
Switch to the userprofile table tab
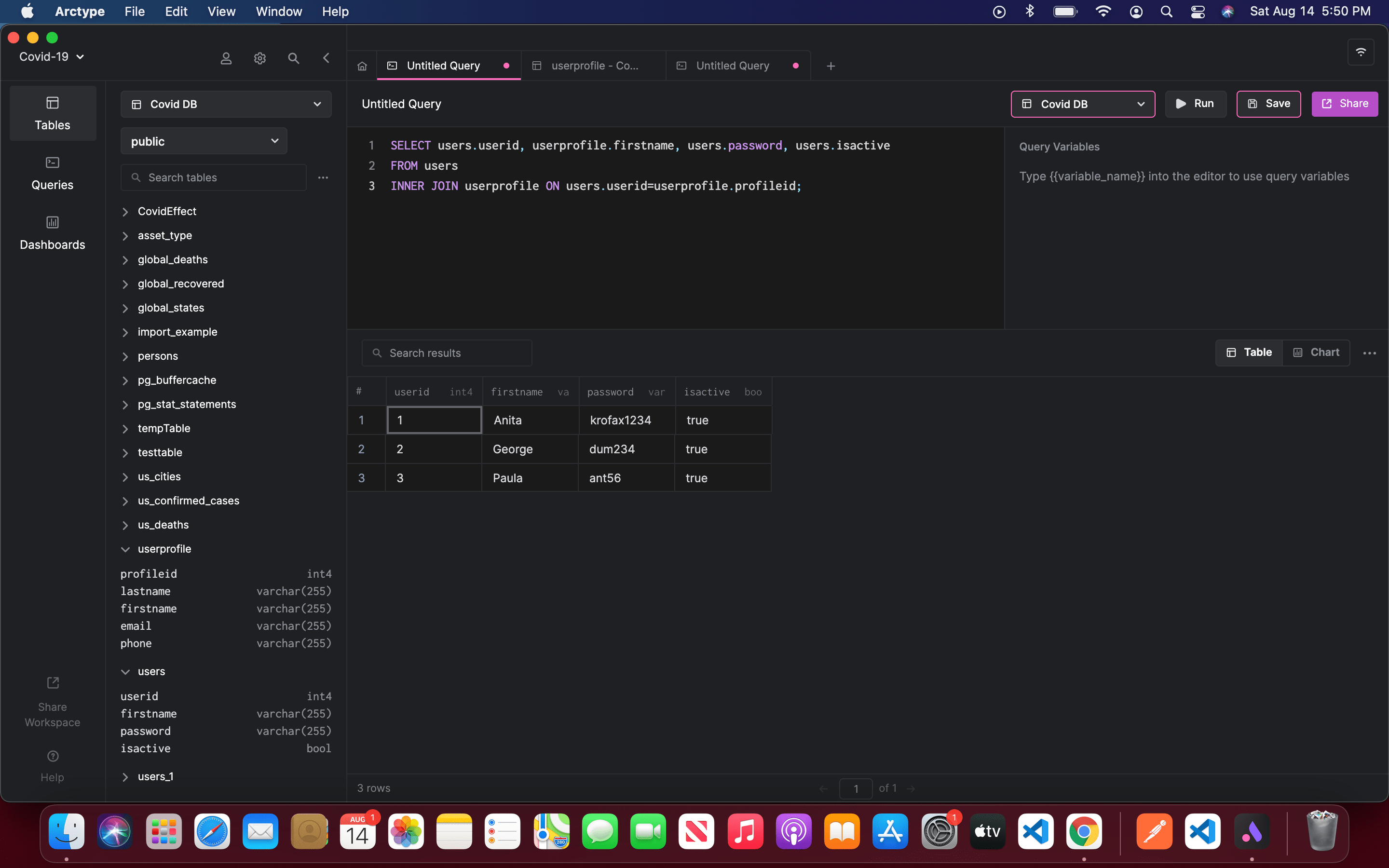pyautogui.click(x=594, y=66)
